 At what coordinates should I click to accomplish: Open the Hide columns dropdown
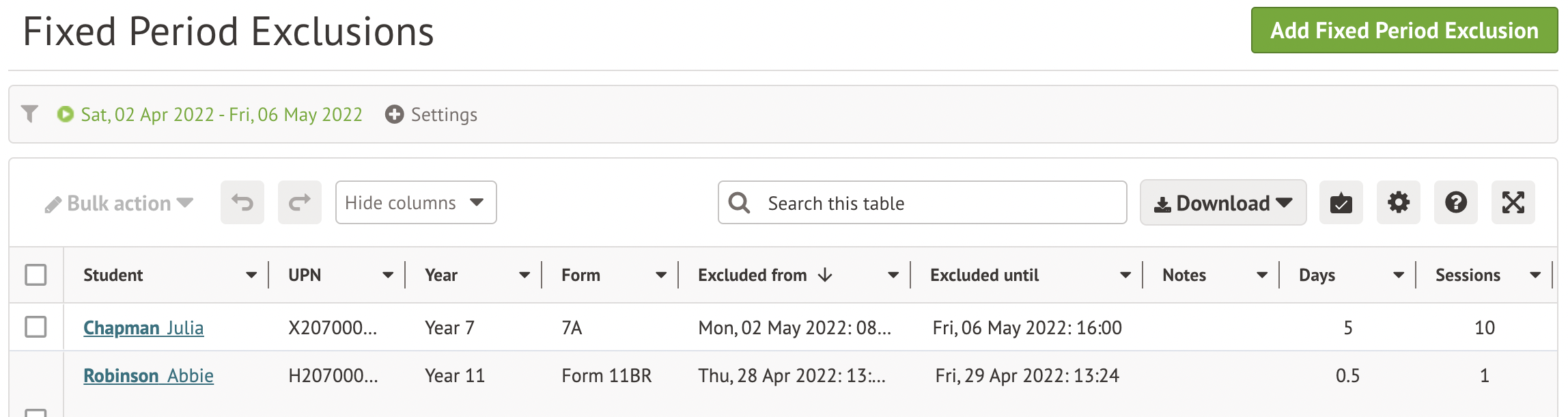pos(416,202)
